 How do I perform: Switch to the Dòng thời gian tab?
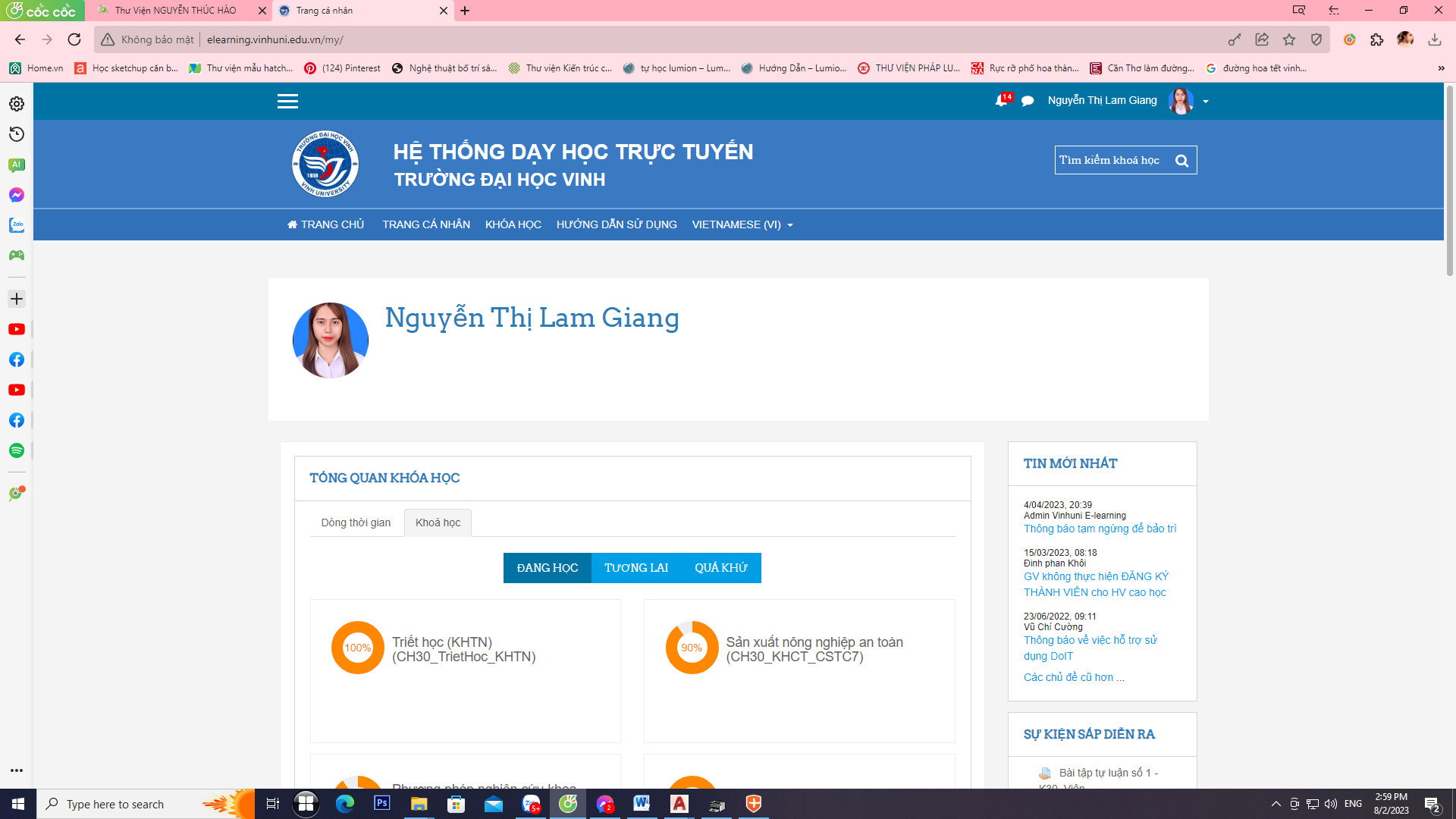pos(356,522)
